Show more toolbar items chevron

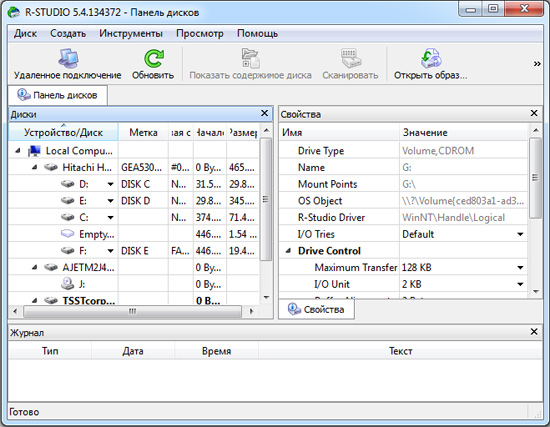tap(537, 64)
